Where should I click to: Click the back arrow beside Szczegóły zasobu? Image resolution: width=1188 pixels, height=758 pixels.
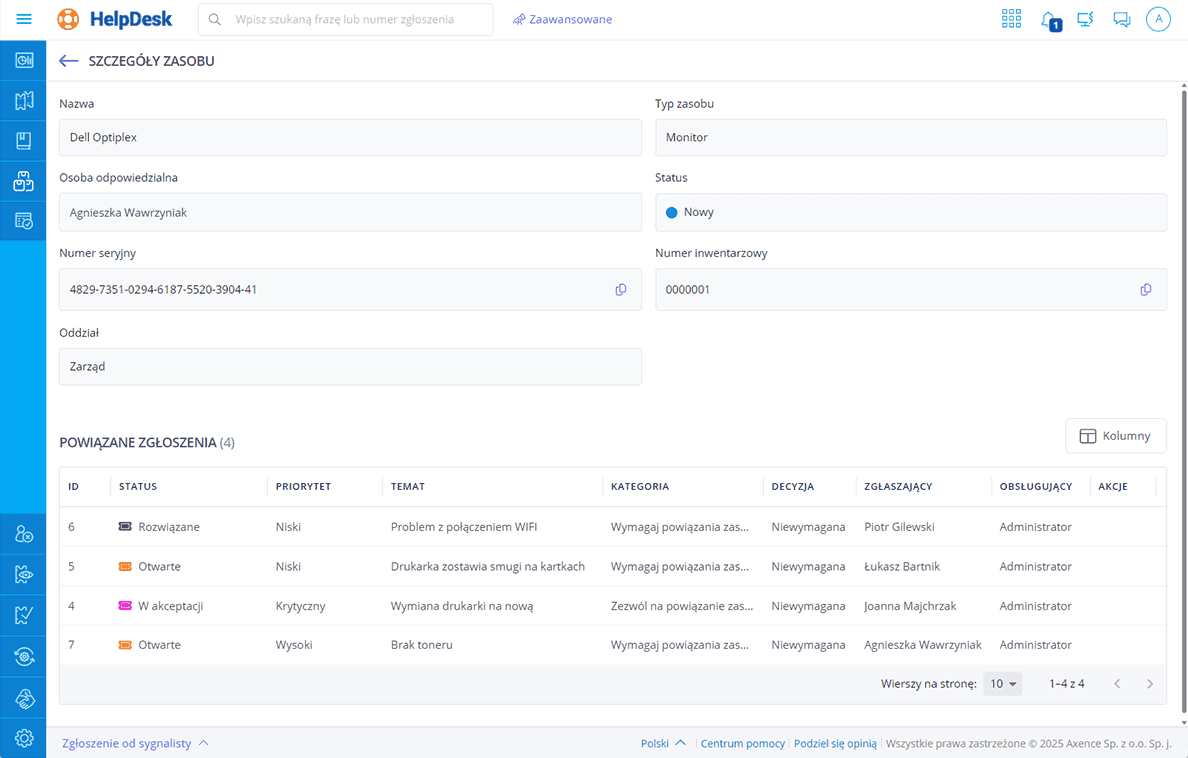click(68, 61)
